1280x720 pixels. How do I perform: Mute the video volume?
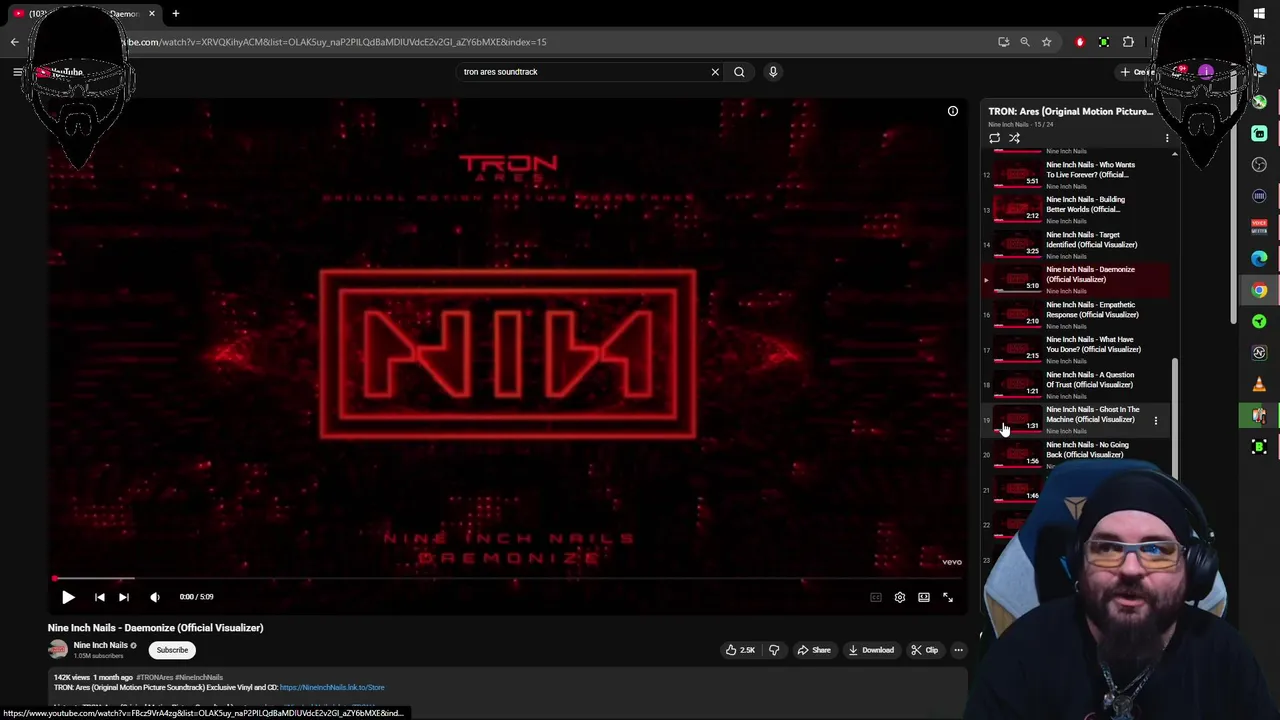point(155,597)
